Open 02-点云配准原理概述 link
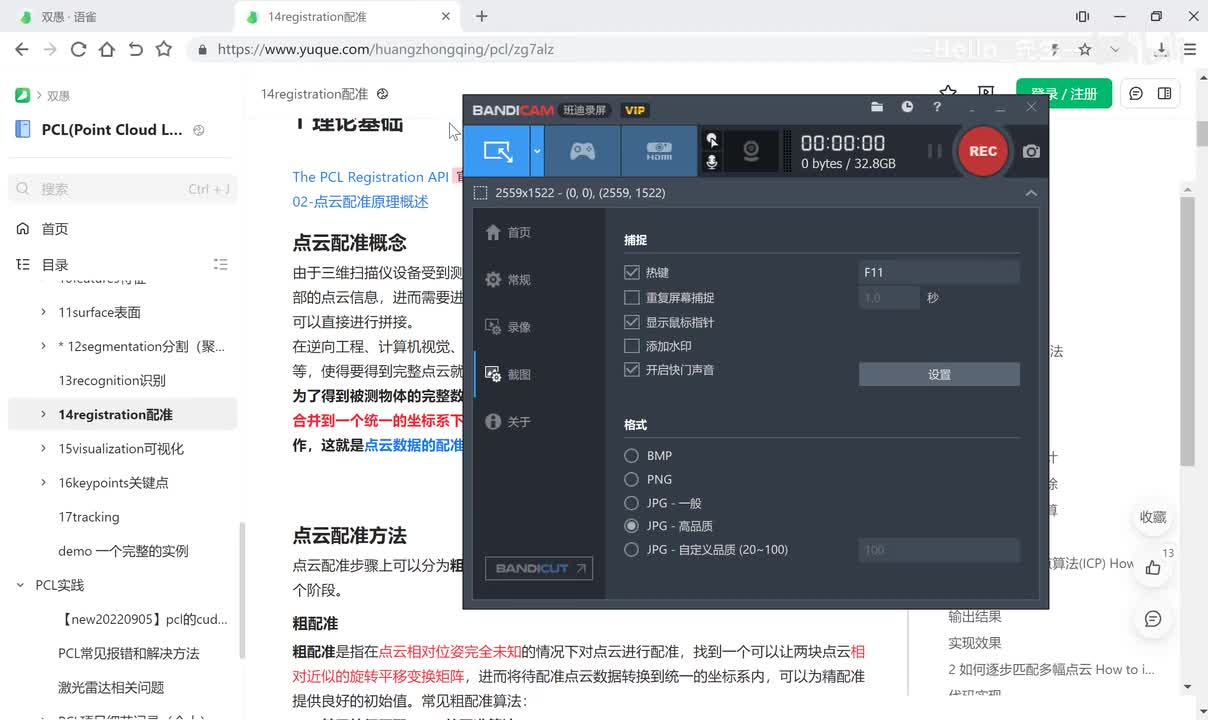 coord(360,201)
